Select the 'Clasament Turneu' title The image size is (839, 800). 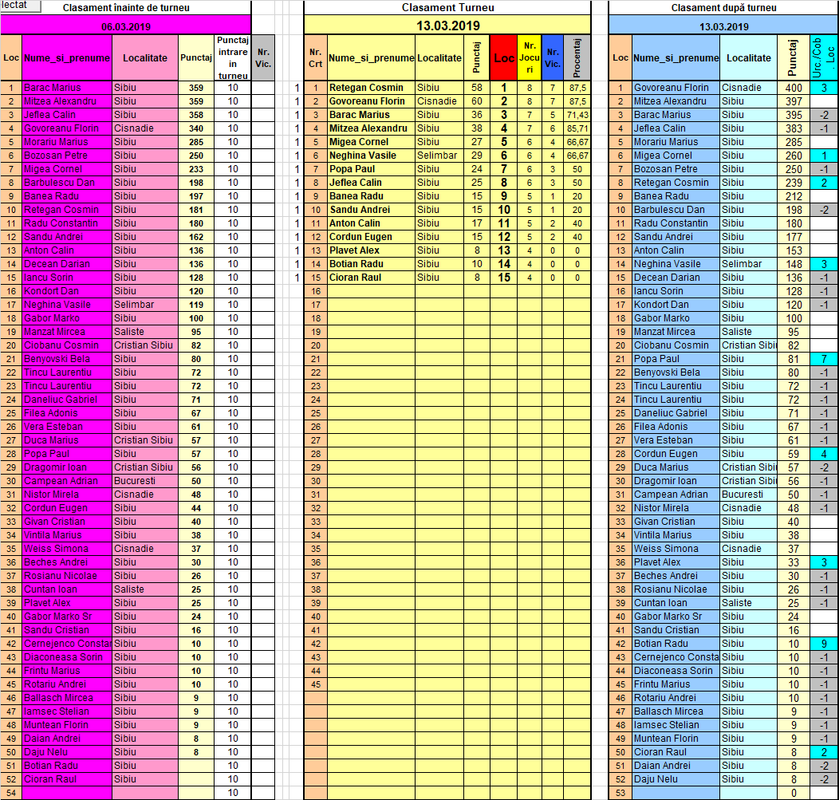(448, 7)
